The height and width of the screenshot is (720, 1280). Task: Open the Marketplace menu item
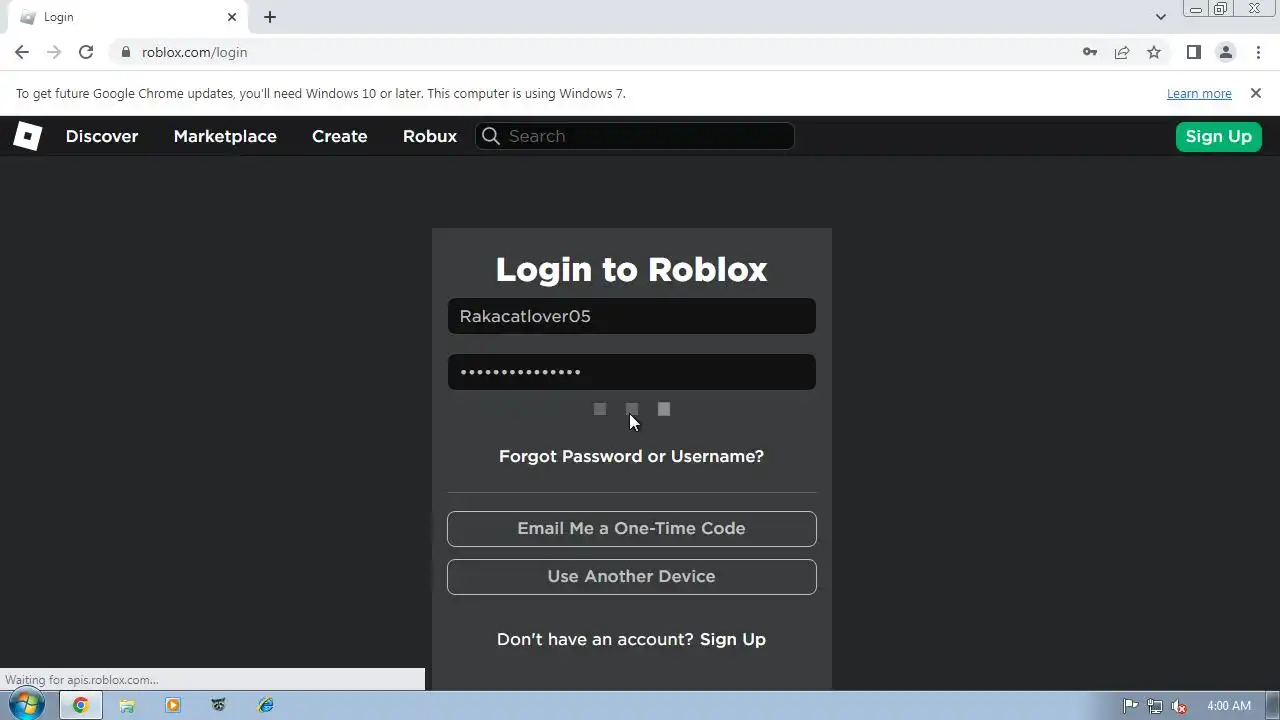[225, 136]
